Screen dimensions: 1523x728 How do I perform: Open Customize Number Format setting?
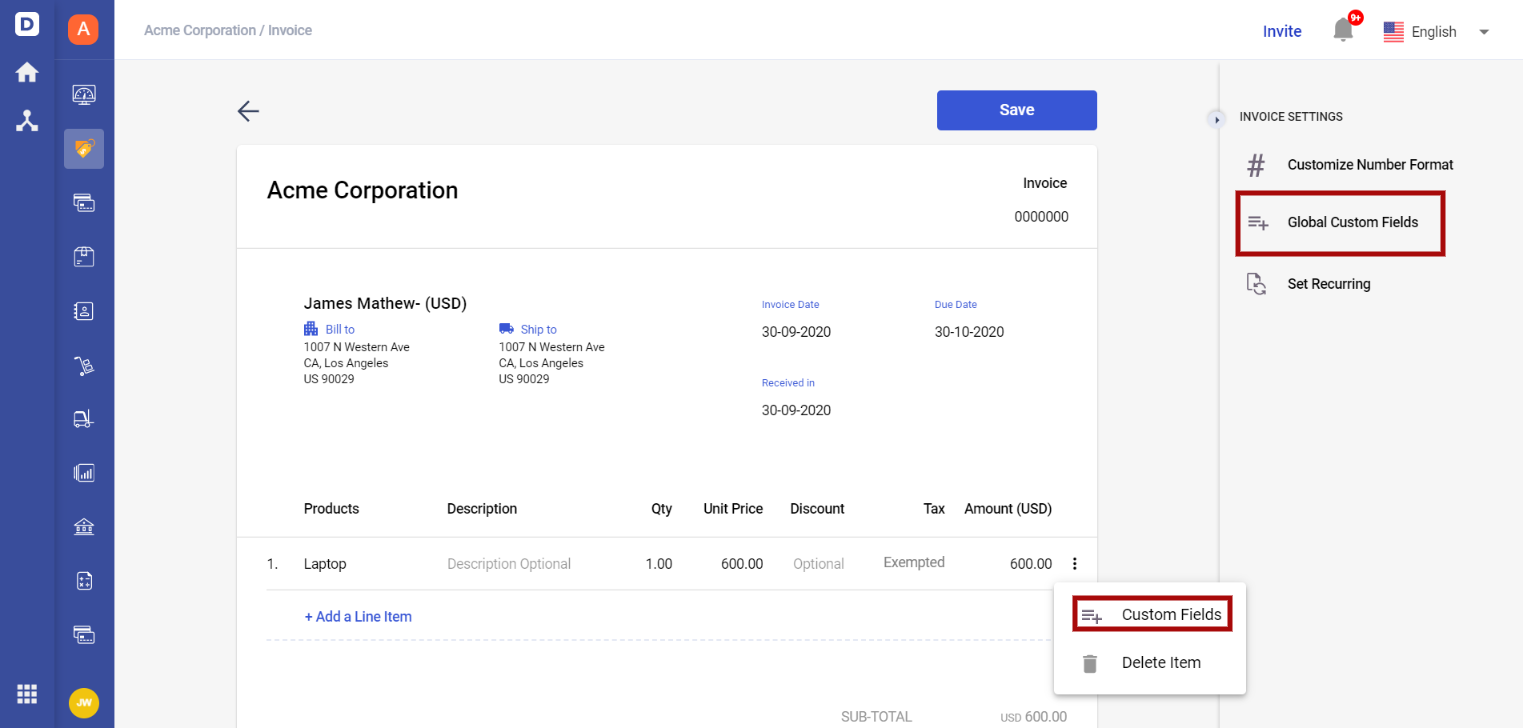pyautogui.click(x=1349, y=164)
